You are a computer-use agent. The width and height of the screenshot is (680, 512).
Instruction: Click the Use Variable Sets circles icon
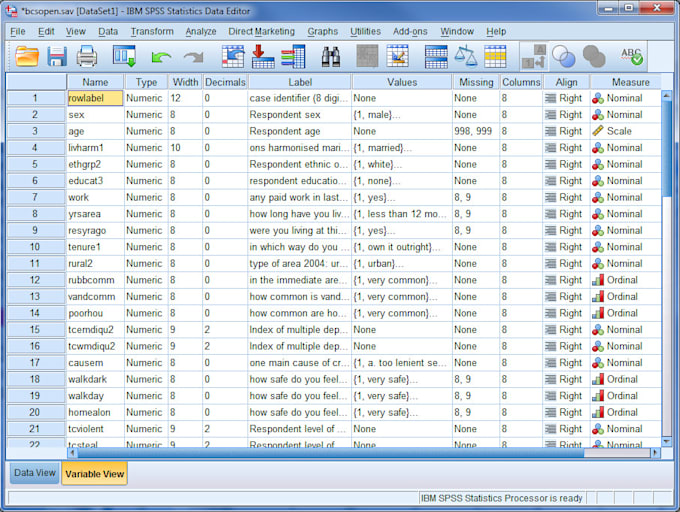(564, 56)
